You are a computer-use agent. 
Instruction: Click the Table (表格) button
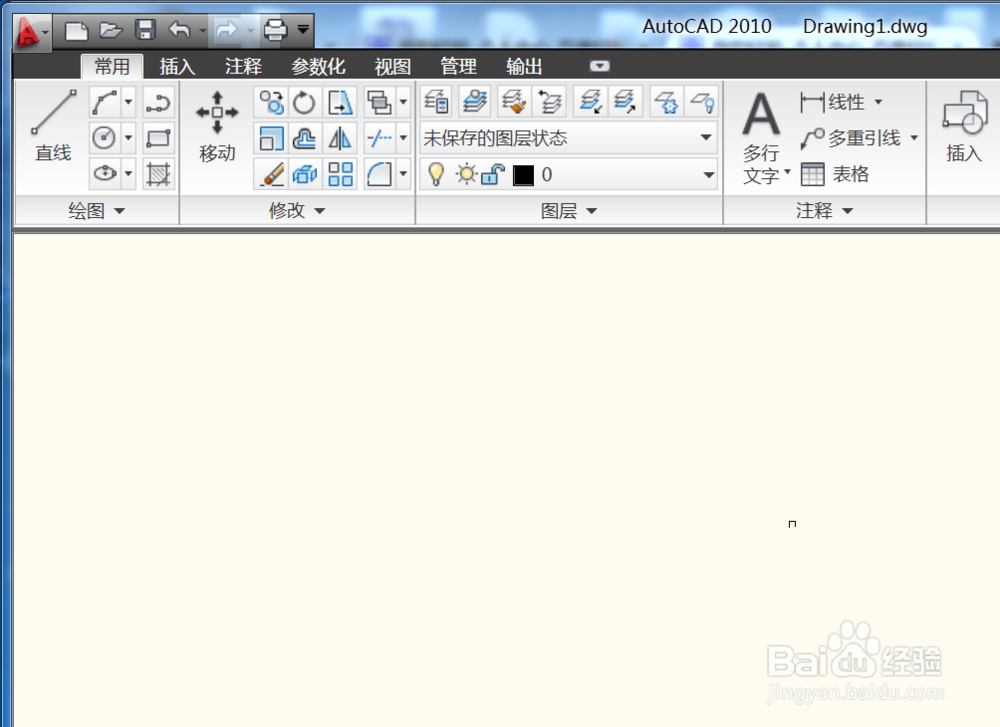pos(835,174)
